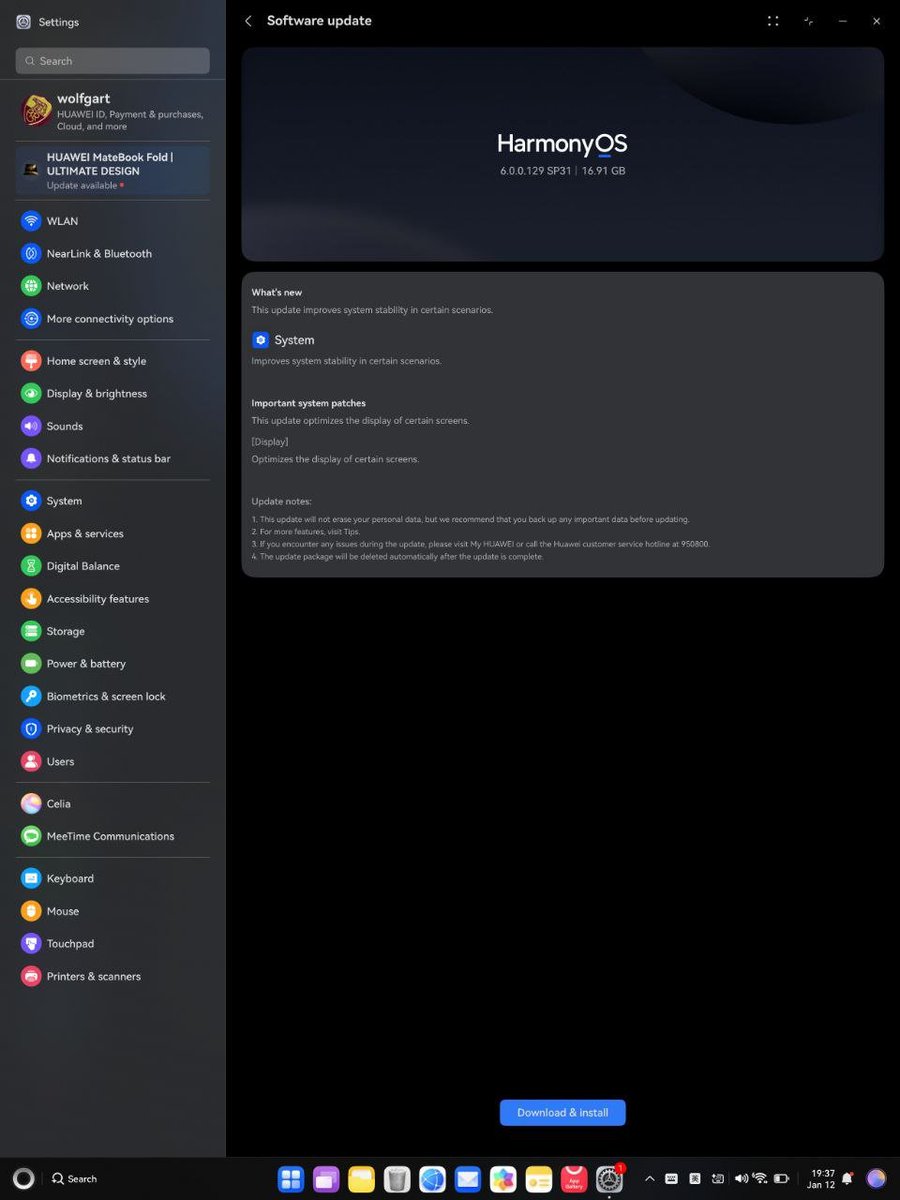Screen dimensions: 900x1200
Task: Open Touchpad settings icon
Action: 31,944
